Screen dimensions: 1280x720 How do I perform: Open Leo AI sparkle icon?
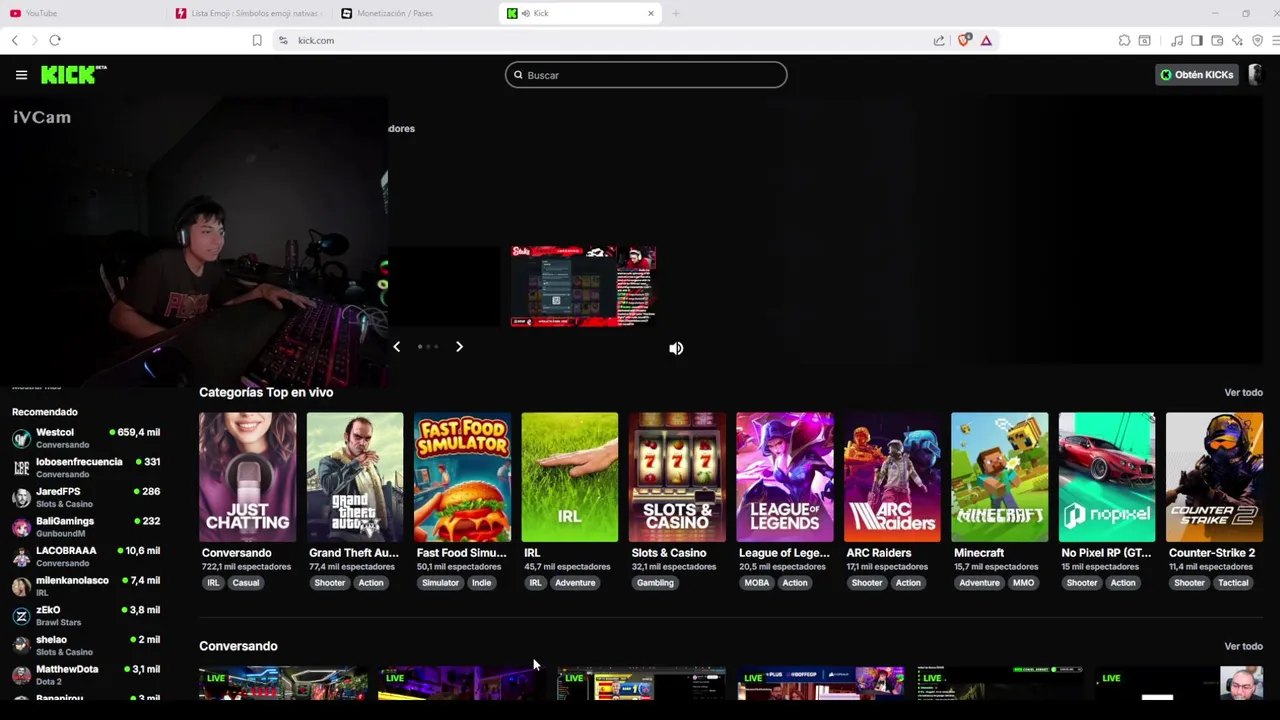coord(1237,40)
